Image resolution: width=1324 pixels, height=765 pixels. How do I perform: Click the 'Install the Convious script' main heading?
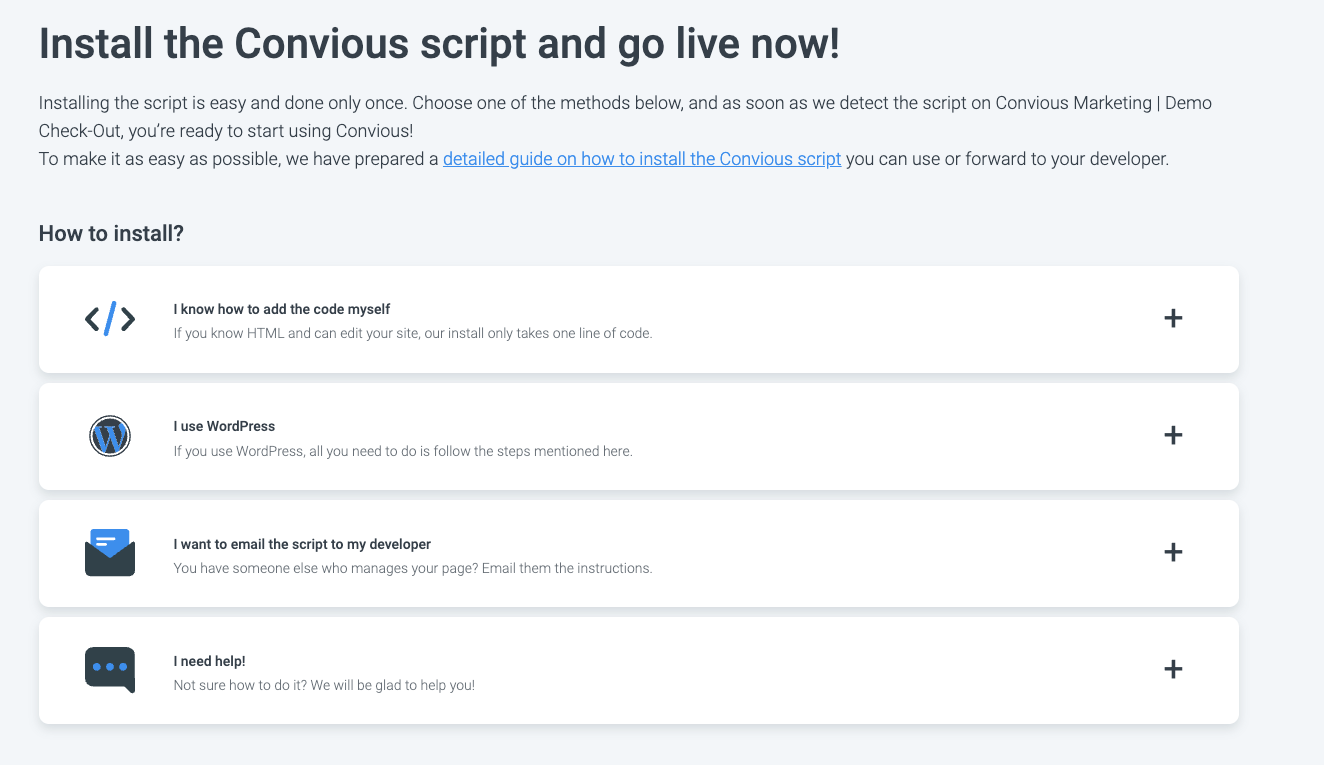(439, 45)
